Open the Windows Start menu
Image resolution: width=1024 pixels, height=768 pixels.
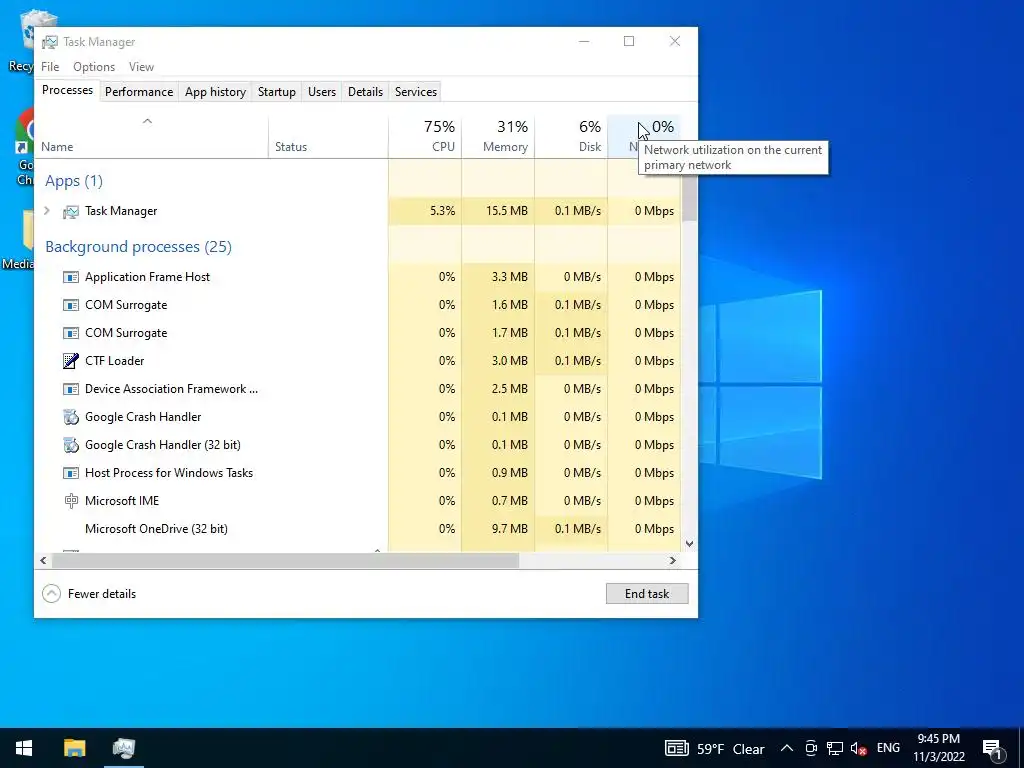point(24,748)
